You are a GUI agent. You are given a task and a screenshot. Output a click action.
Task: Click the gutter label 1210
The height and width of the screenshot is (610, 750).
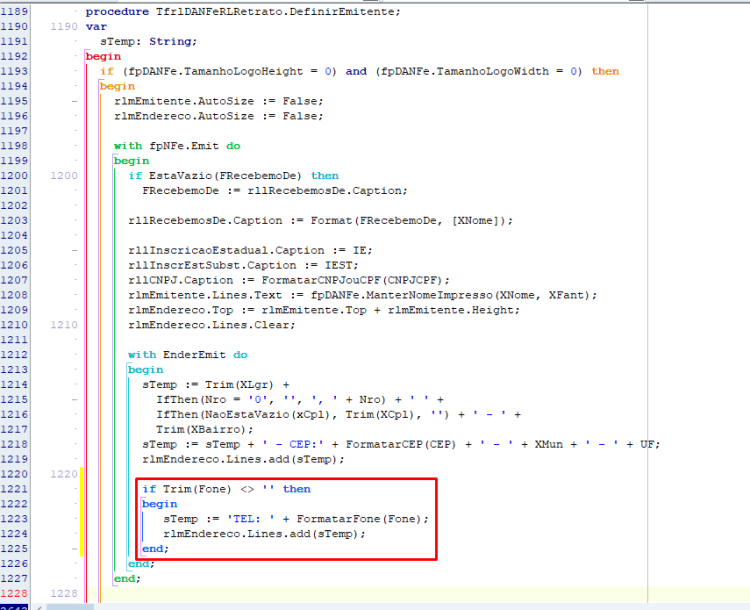pos(64,325)
